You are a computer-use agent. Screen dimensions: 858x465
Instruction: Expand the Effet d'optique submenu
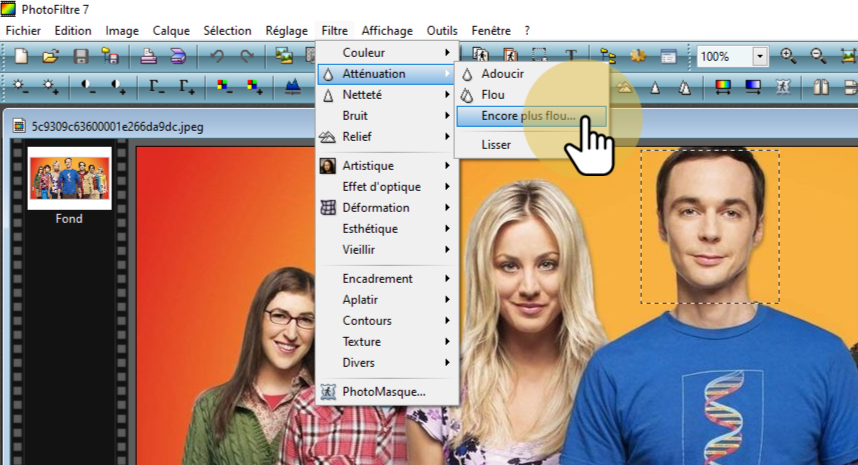point(387,187)
